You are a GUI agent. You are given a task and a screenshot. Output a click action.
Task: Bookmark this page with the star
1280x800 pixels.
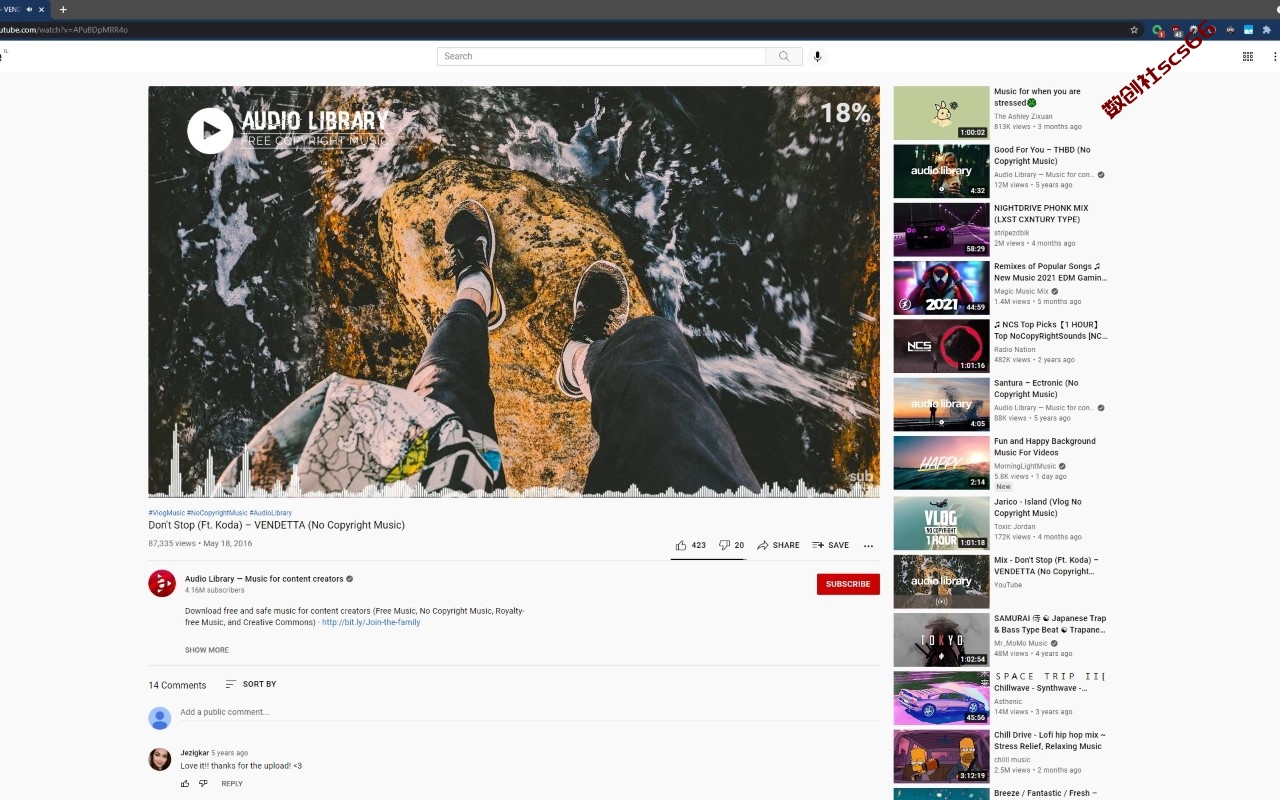pos(1134,30)
